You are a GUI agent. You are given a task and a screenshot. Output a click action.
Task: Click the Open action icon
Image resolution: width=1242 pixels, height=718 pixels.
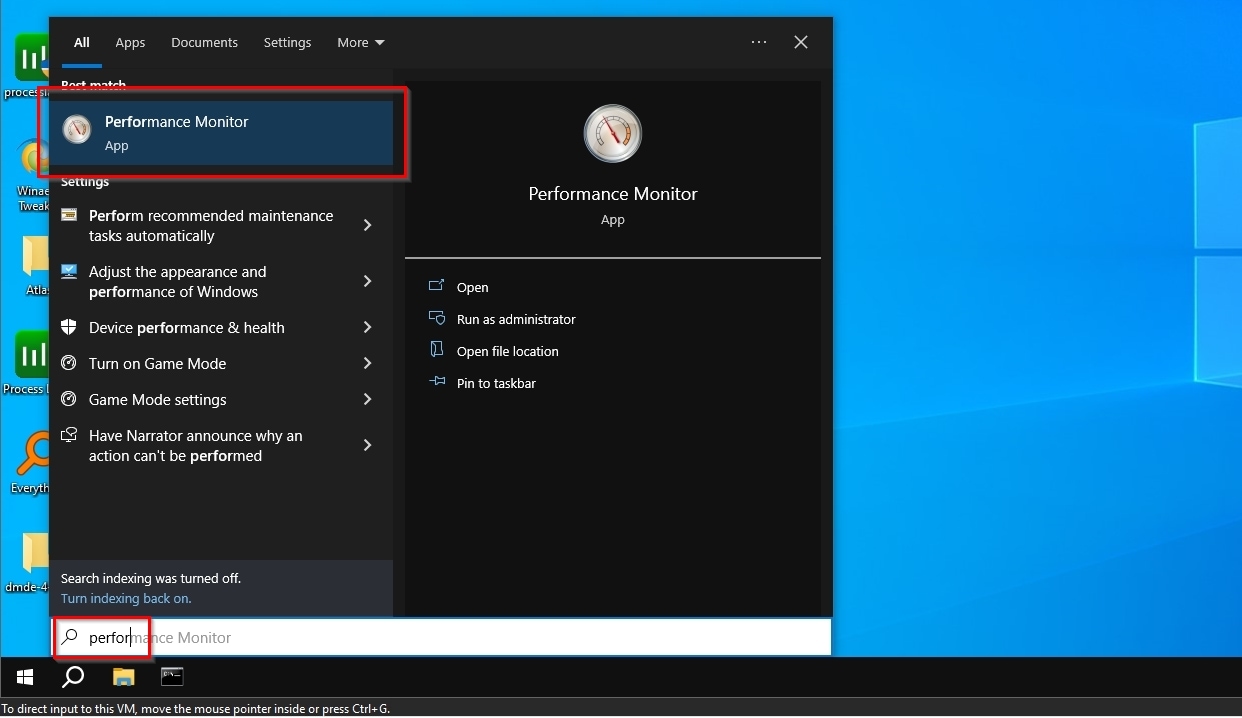[437, 286]
